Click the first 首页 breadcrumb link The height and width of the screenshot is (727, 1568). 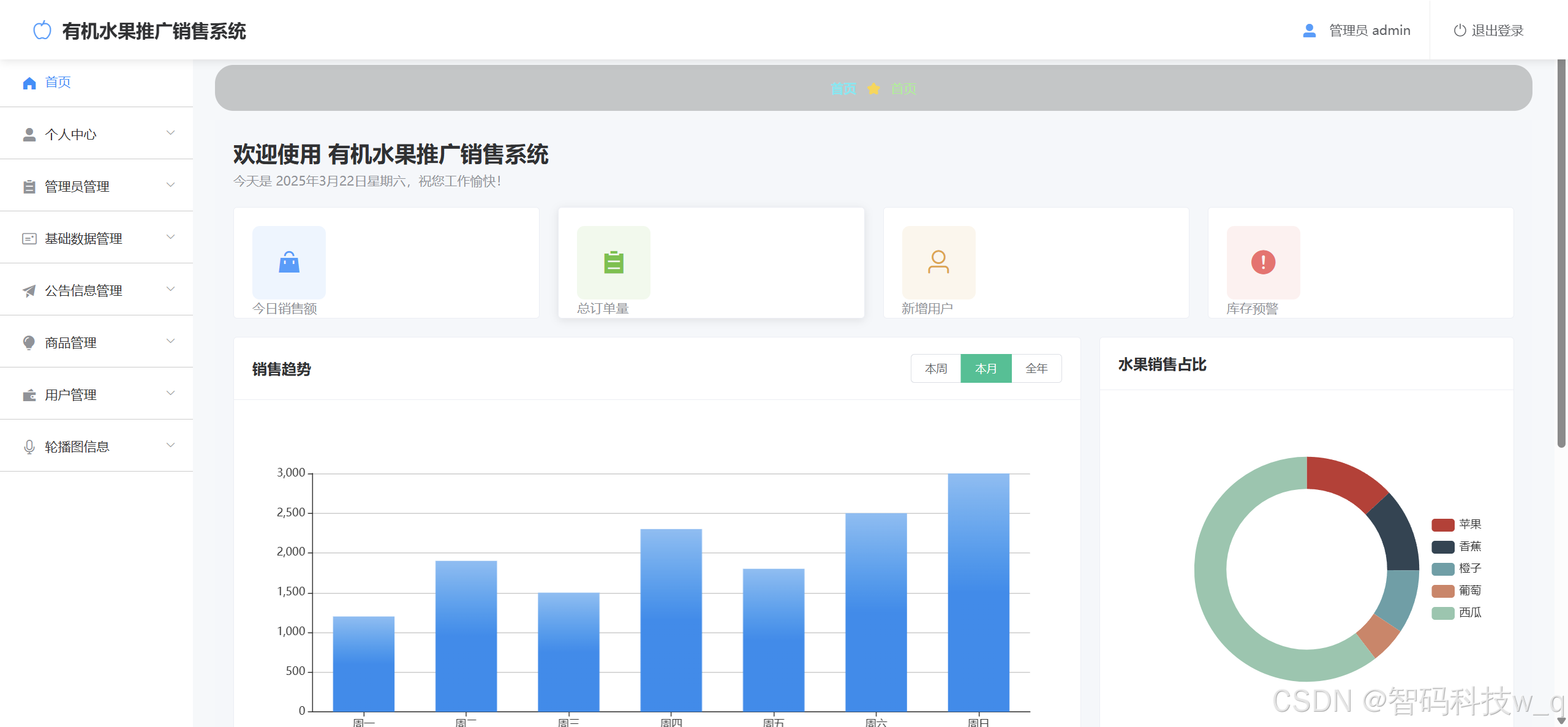point(843,89)
